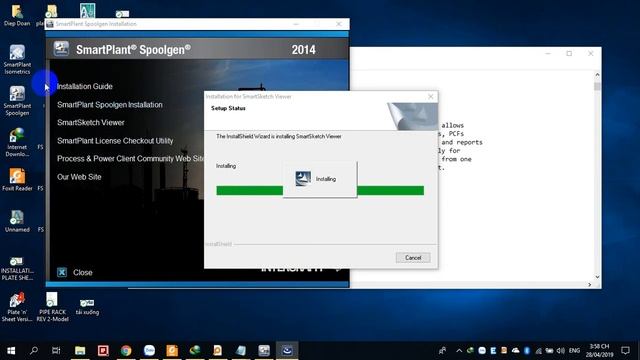The height and width of the screenshot is (360, 640).
Task: Select the SmartSketch Viewer option
Action: click(91, 122)
